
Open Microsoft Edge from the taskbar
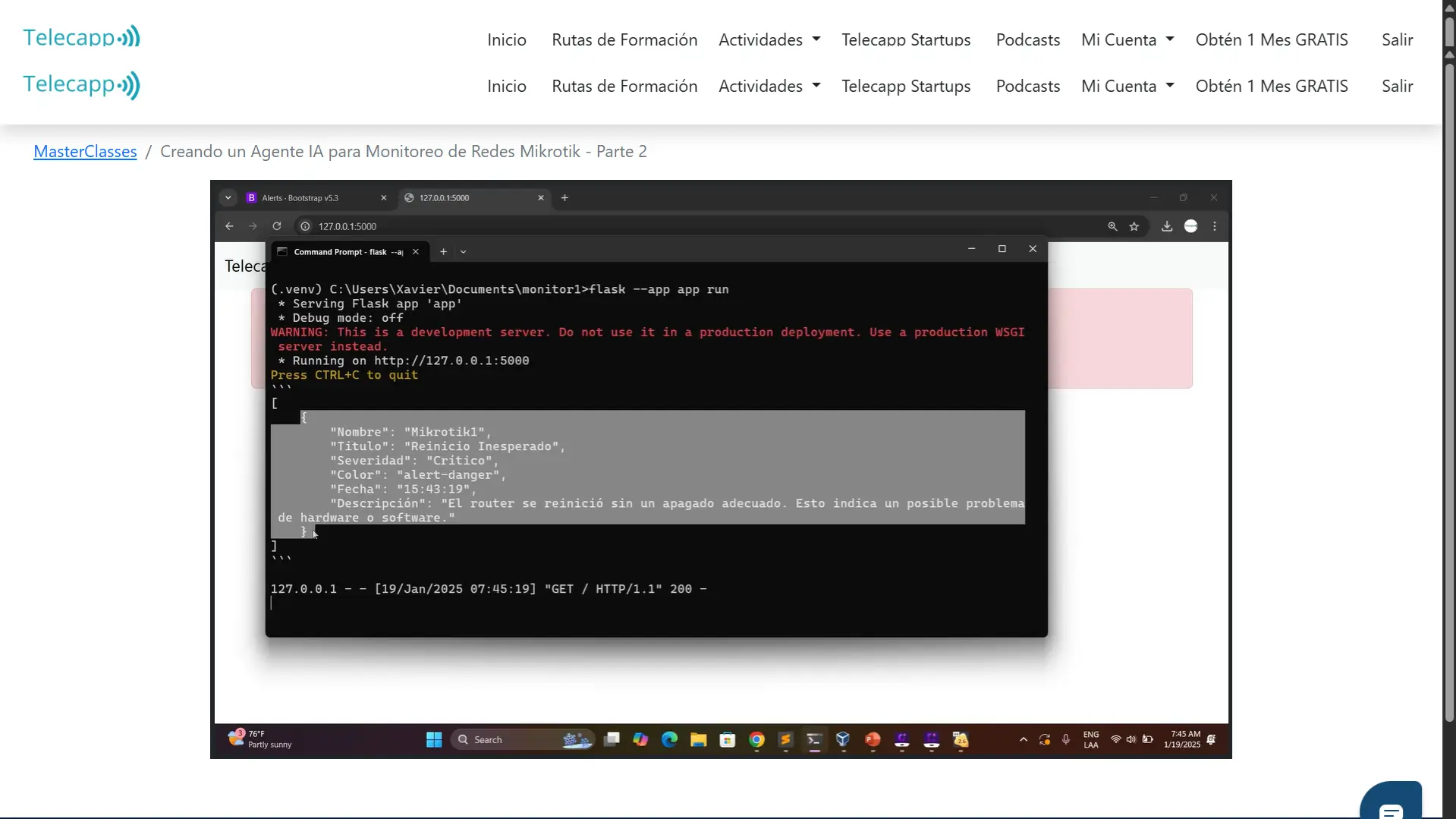(670, 739)
